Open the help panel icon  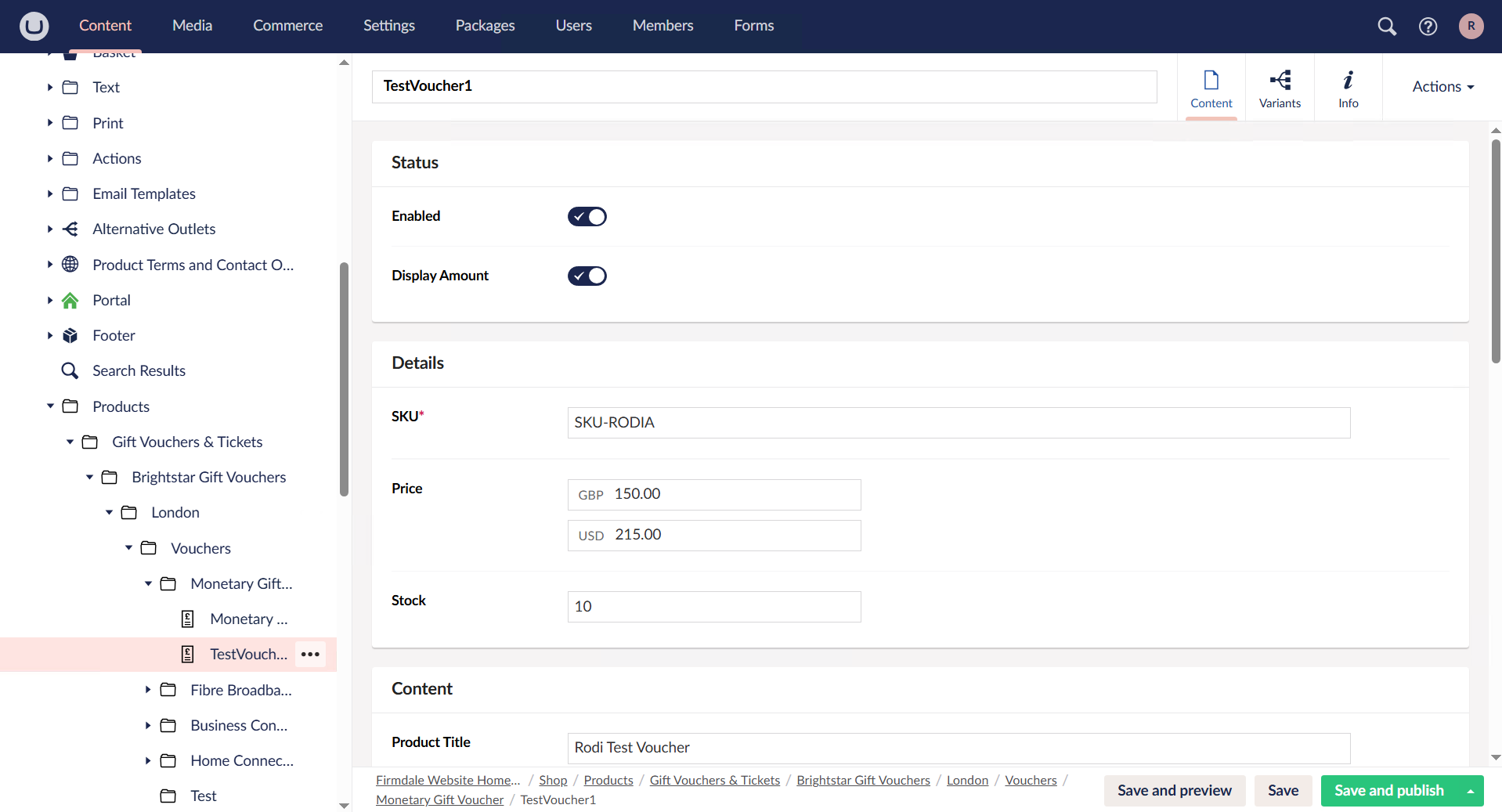1428,26
